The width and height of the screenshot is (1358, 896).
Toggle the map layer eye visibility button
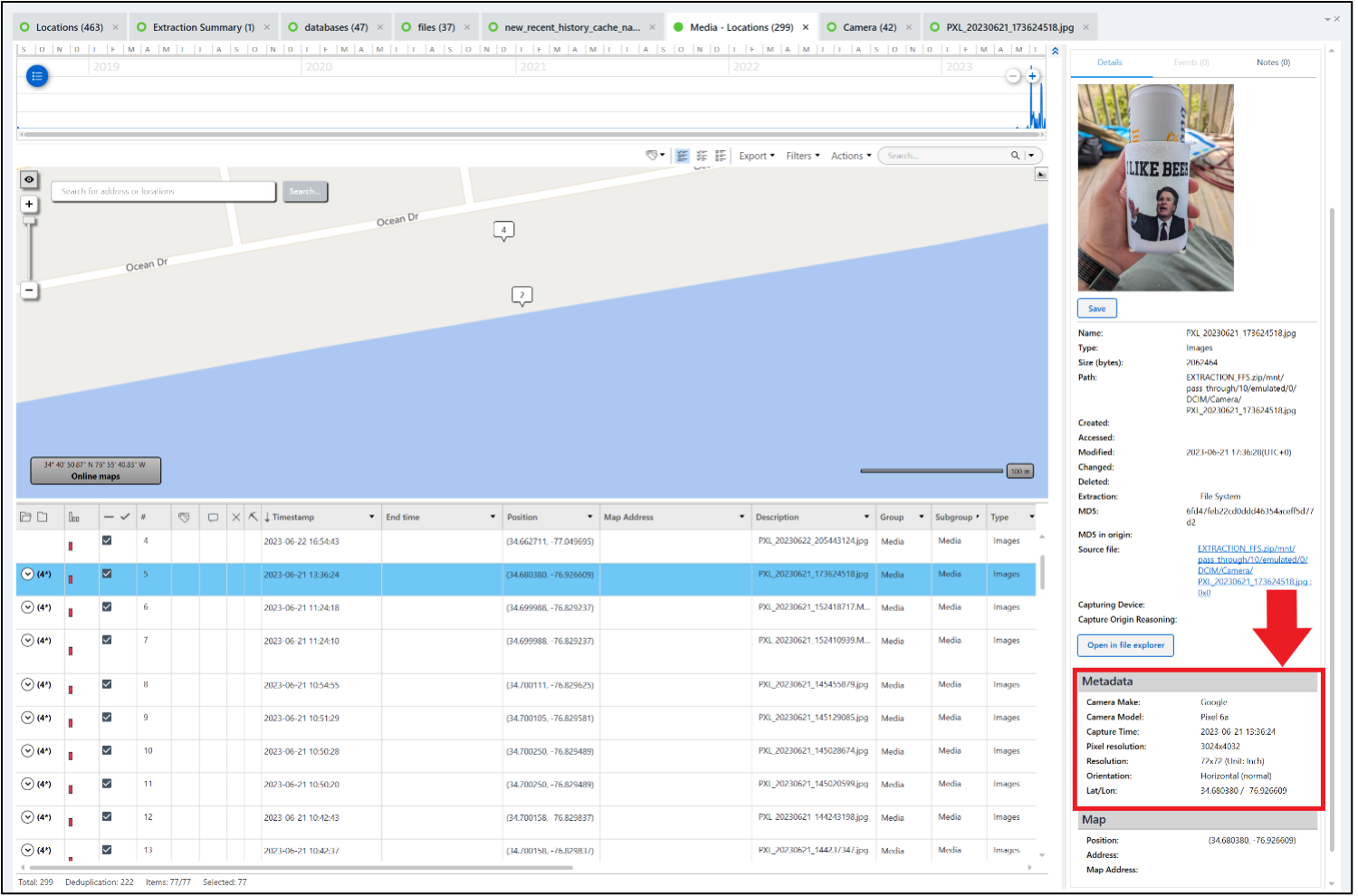click(x=29, y=179)
